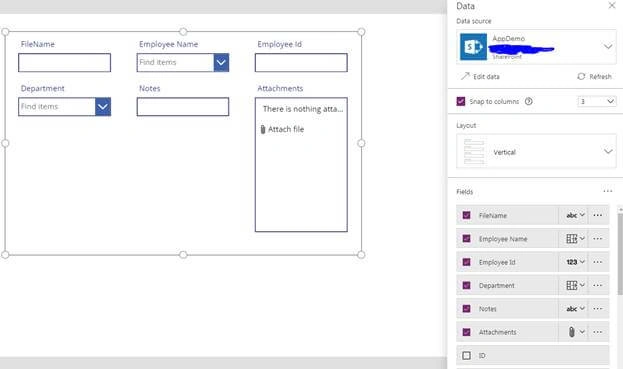
Task: Open Department combo box arrow on form
Action: click(x=103, y=107)
